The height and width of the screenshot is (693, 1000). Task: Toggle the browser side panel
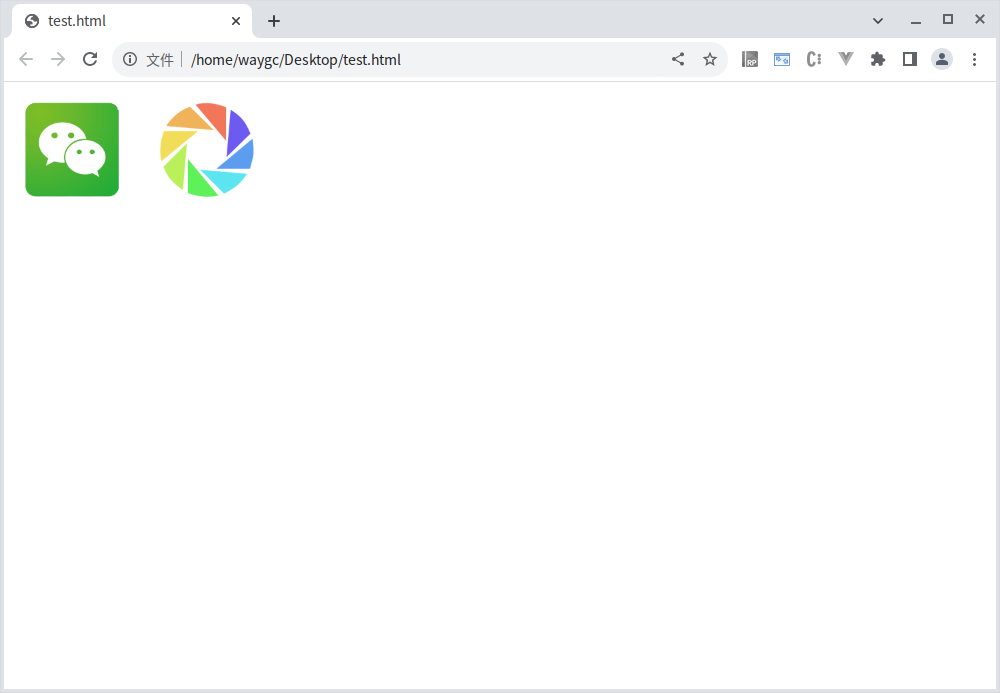[909, 59]
